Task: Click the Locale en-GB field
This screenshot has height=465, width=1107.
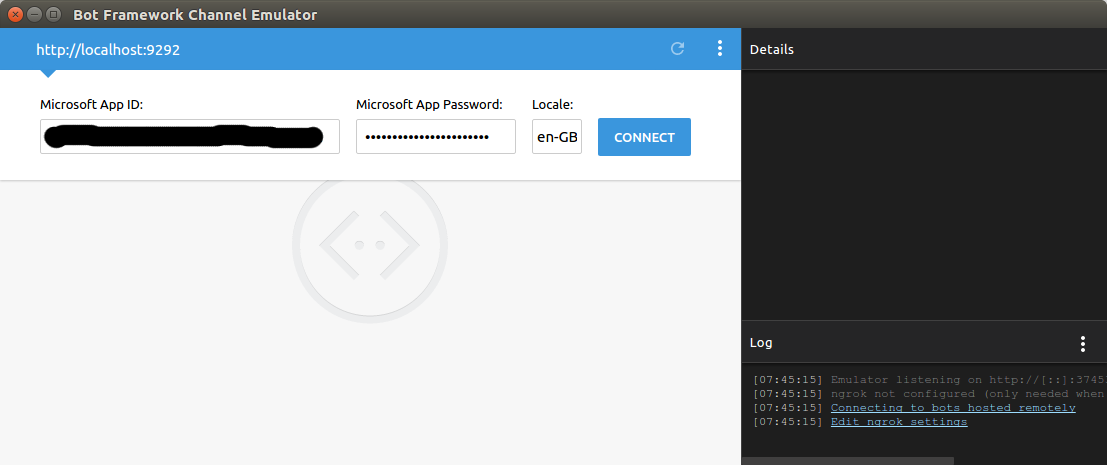Action: tap(557, 136)
